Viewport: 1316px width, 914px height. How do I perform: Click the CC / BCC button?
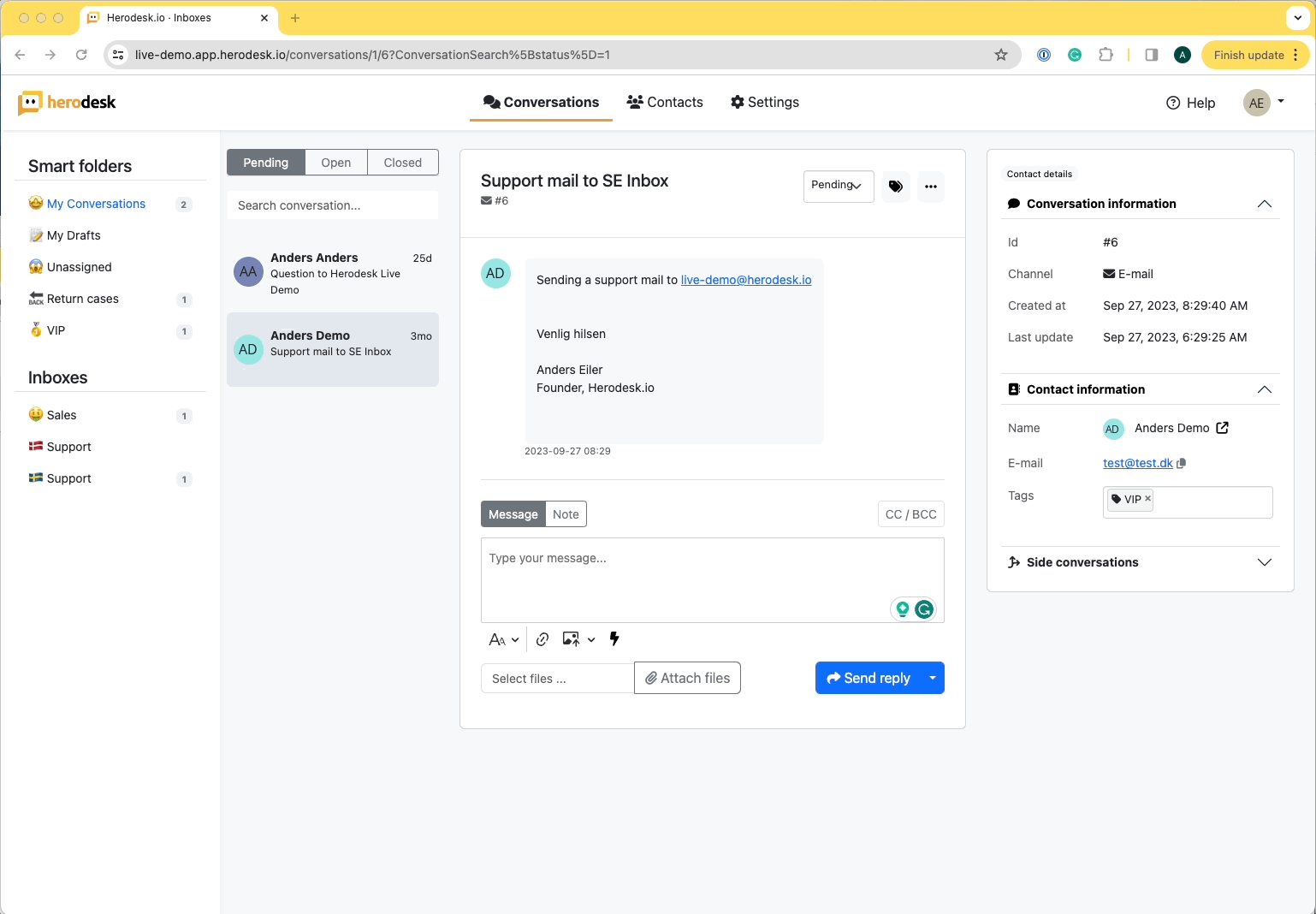tap(910, 514)
